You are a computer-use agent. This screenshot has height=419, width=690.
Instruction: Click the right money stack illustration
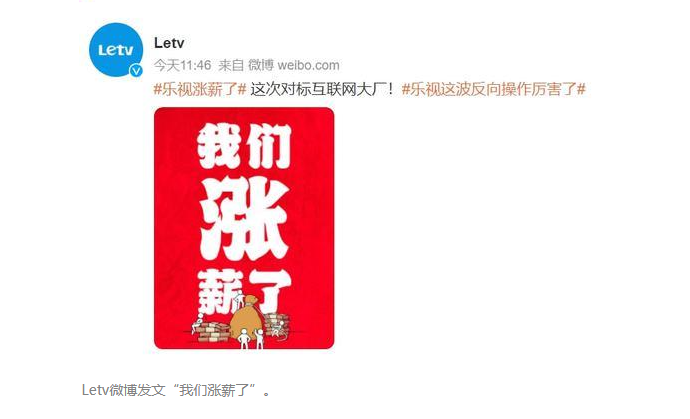coord(276,325)
